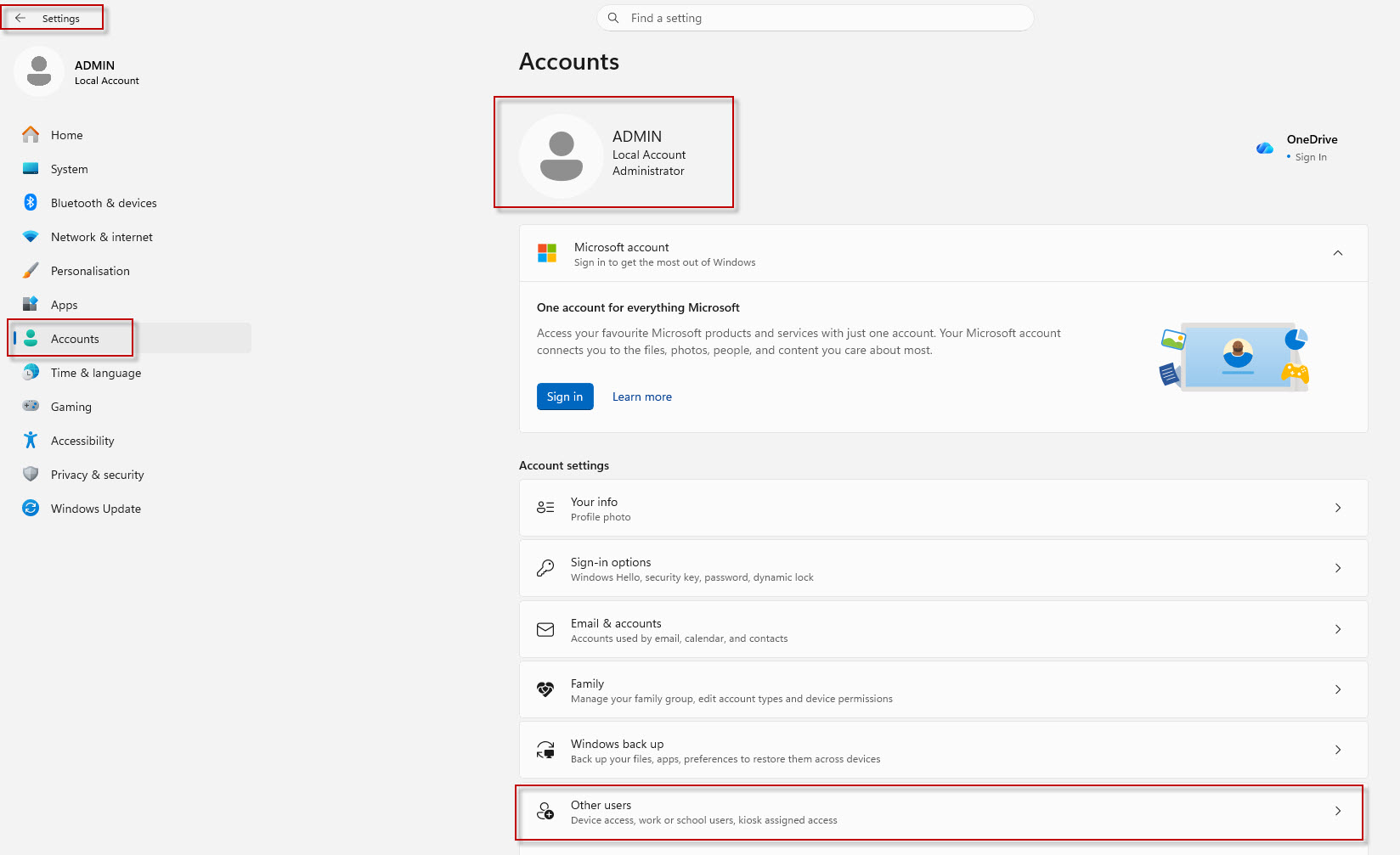1400x855 pixels.
Task: Open Sign-in options via its chevron
Action: (1338, 568)
